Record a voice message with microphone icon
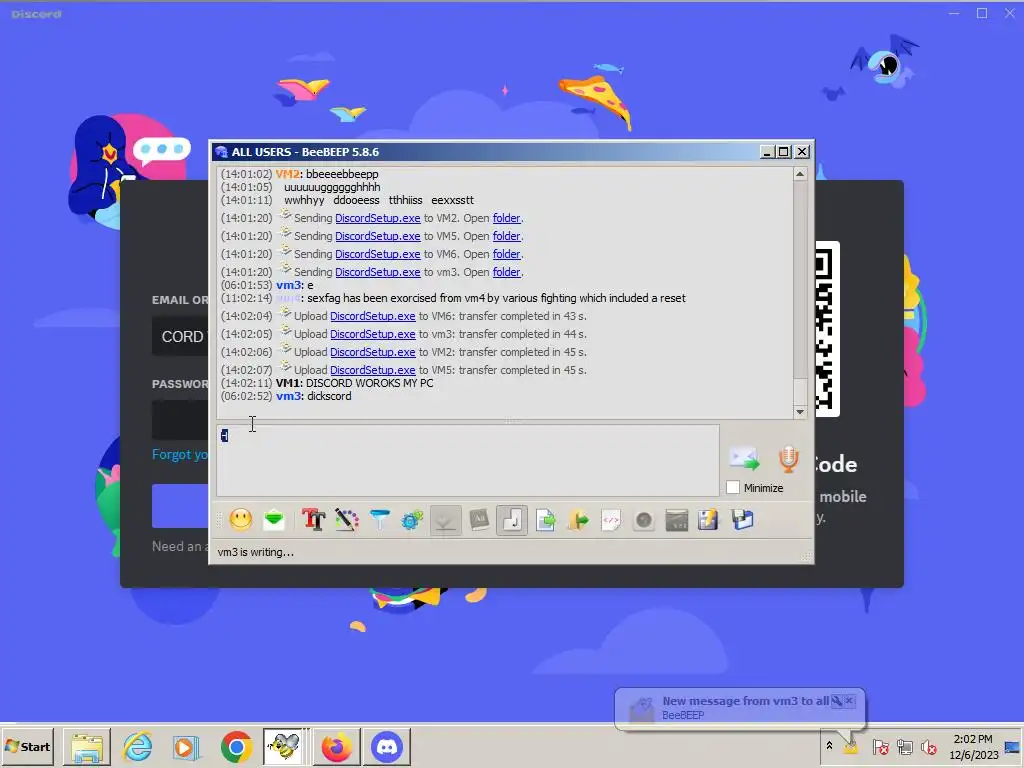 point(789,458)
